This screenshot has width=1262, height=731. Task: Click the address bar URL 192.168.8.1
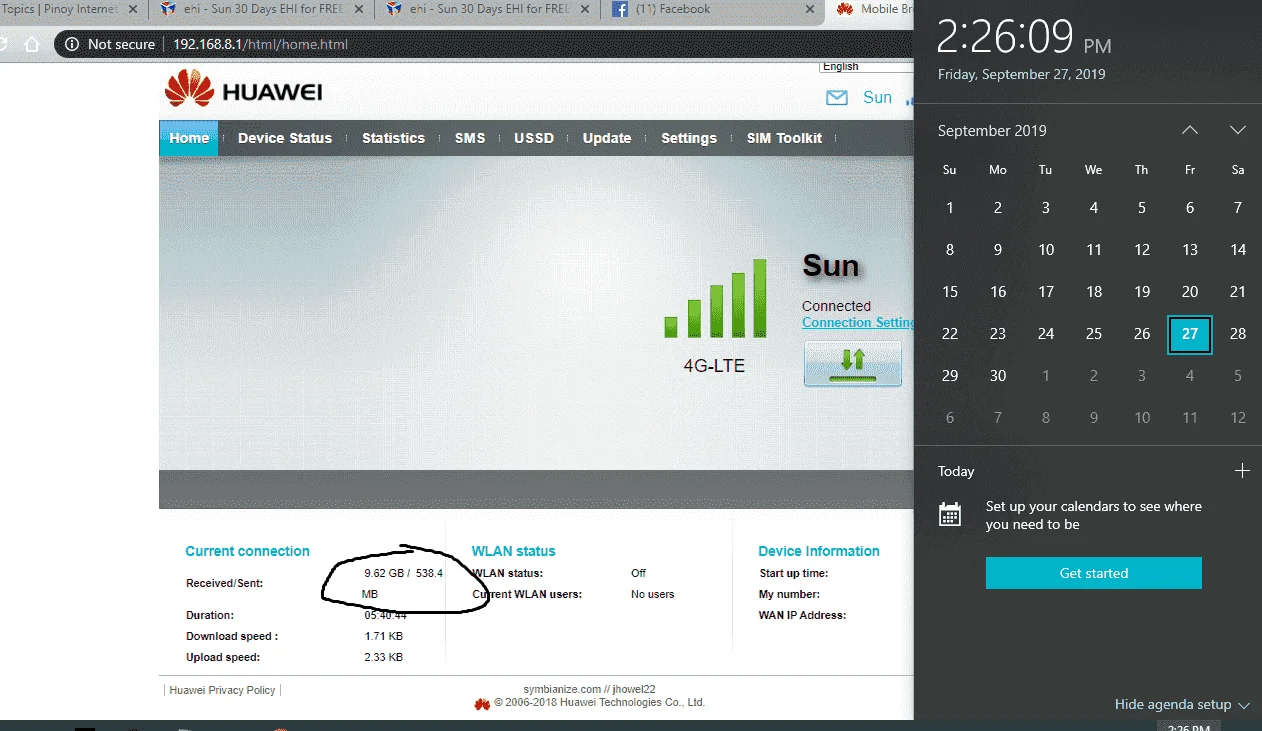260,44
